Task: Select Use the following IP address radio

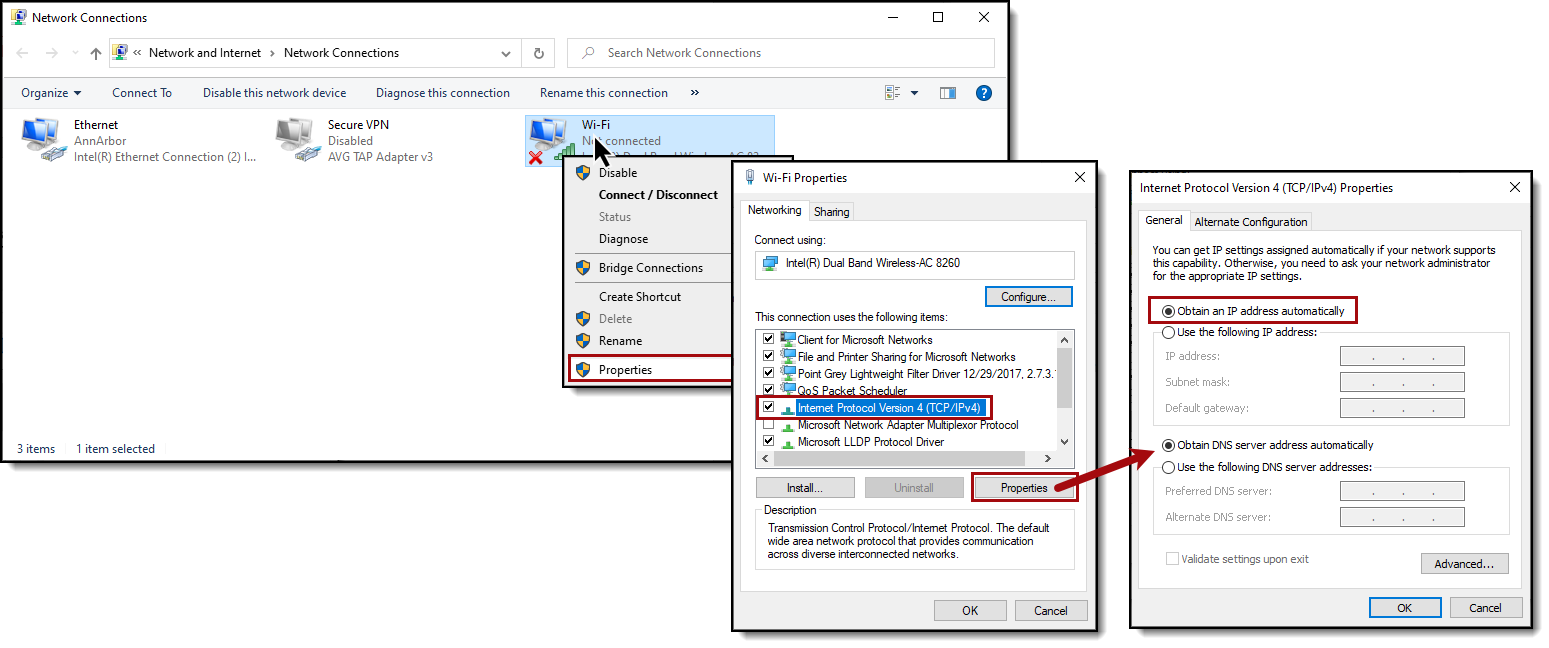Action: point(1168,332)
